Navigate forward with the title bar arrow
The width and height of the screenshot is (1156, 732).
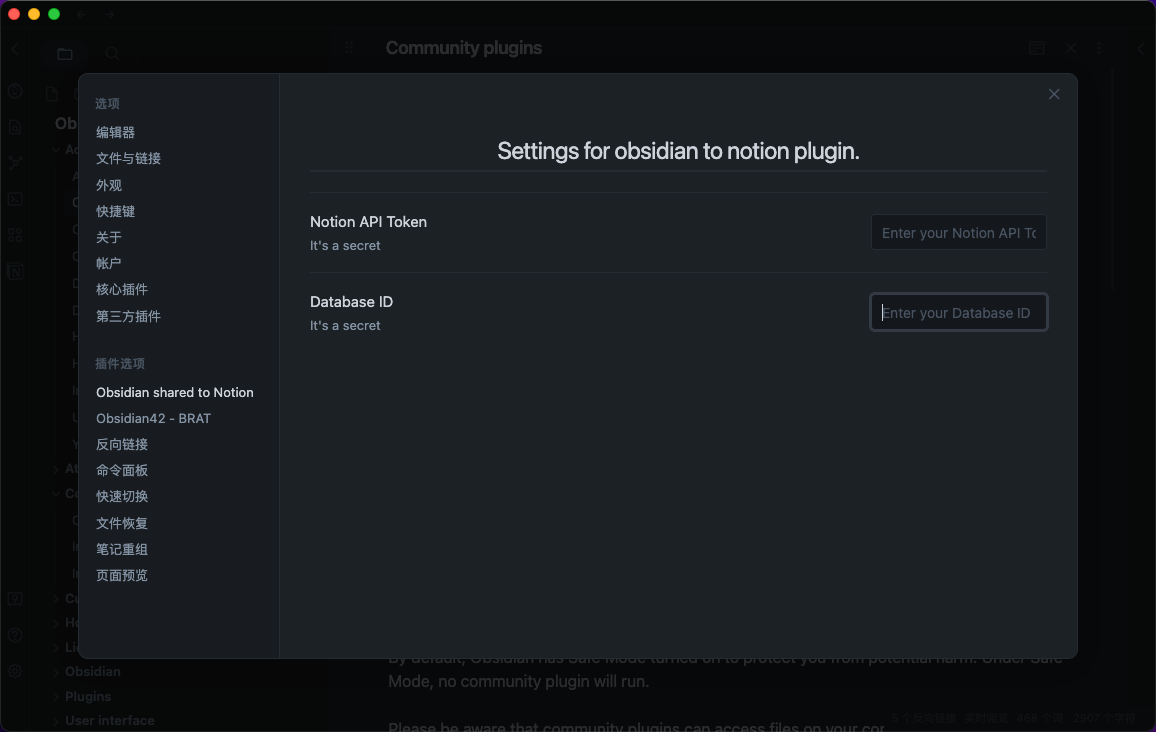(109, 14)
